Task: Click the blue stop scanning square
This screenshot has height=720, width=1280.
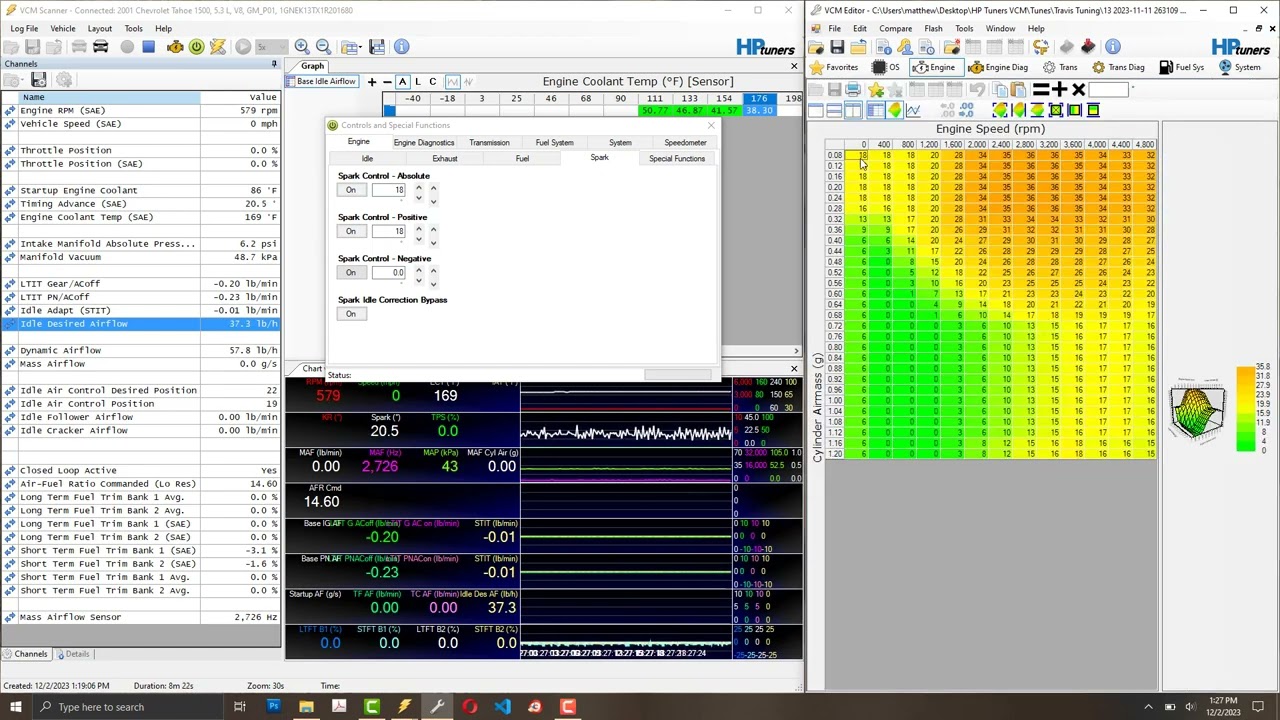Action: pyautogui.click(x=148, y=47)
